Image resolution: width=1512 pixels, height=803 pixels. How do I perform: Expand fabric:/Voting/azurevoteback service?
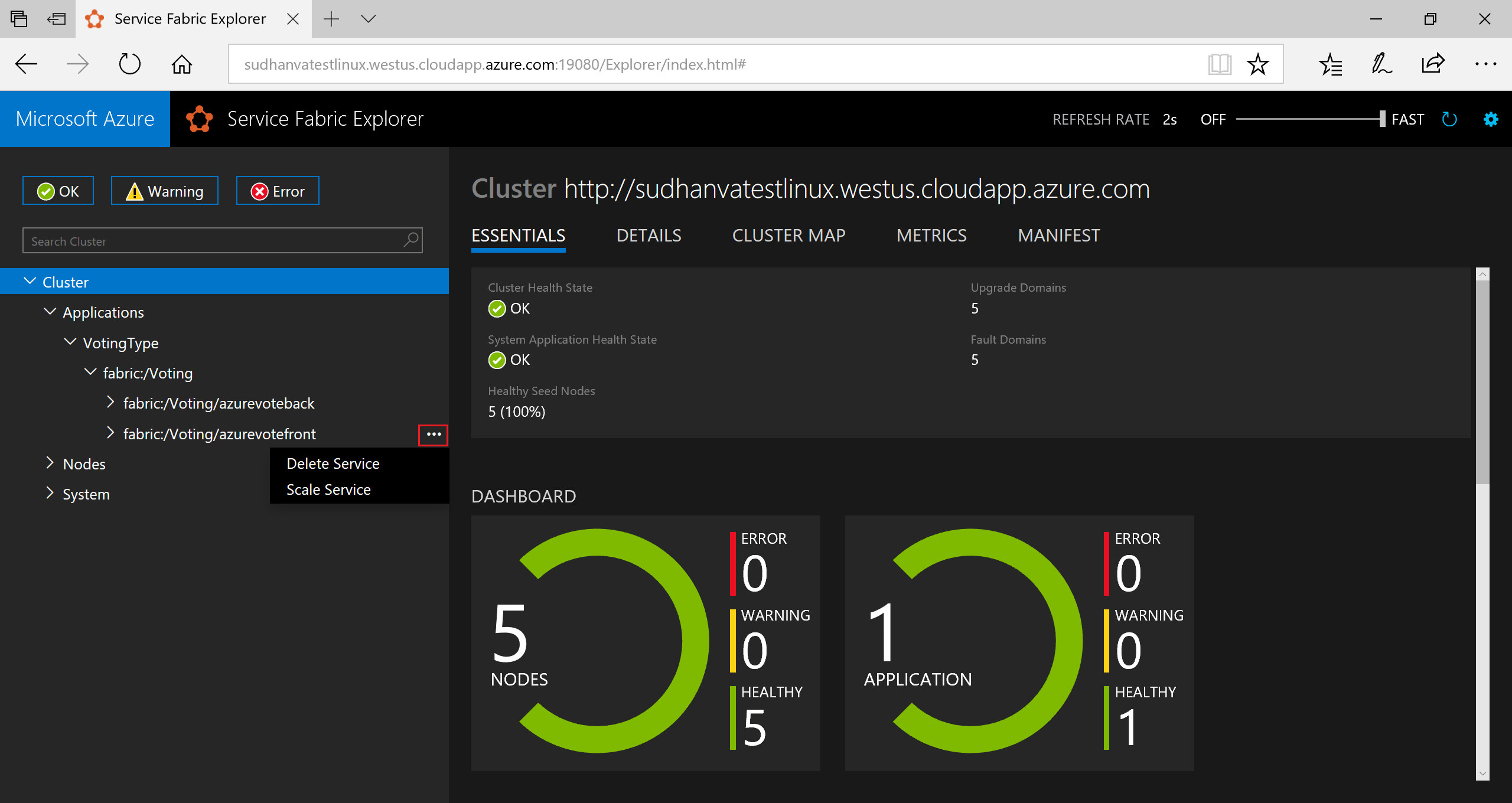coord(107,403)
